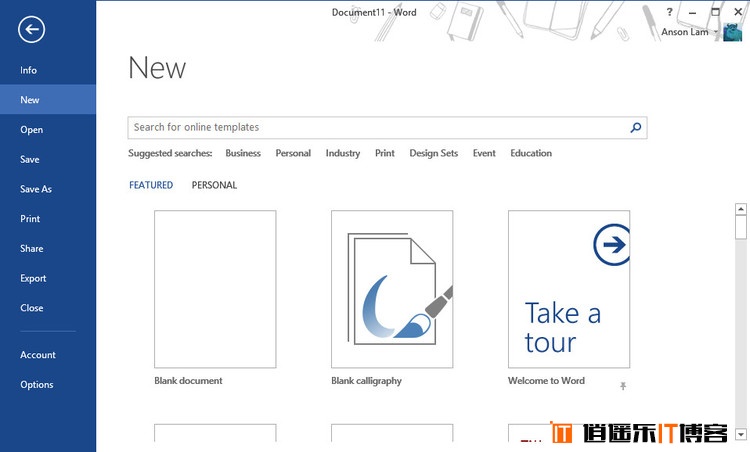Click the Blank calligraphy label
This screenshot has width=750, height=452.
click(366, 381)
